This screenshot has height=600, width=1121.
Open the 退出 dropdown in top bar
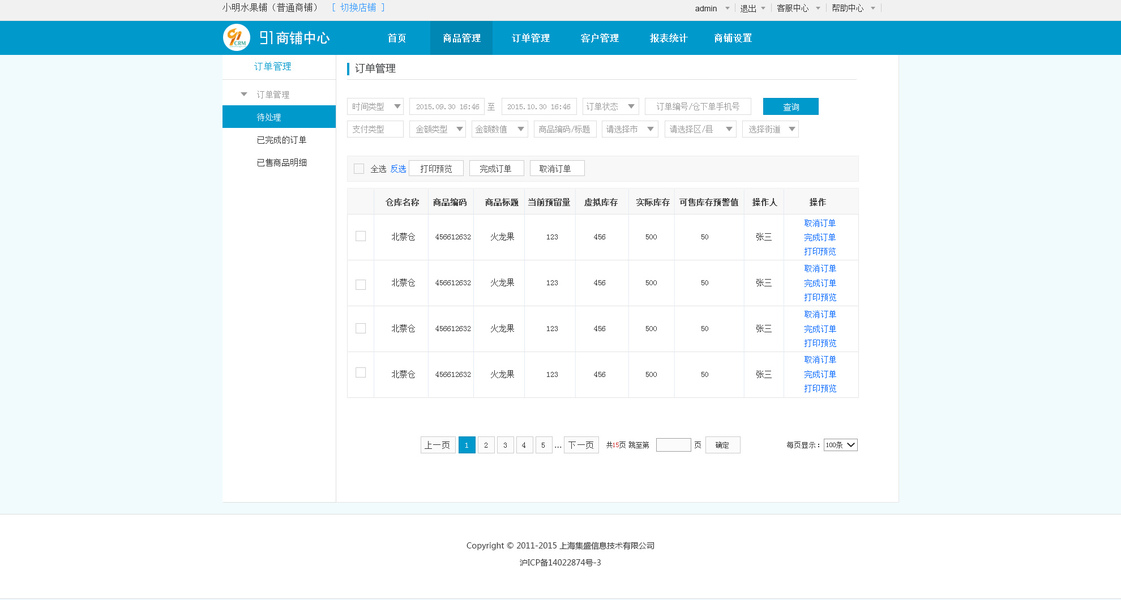[x=752, y=9]
